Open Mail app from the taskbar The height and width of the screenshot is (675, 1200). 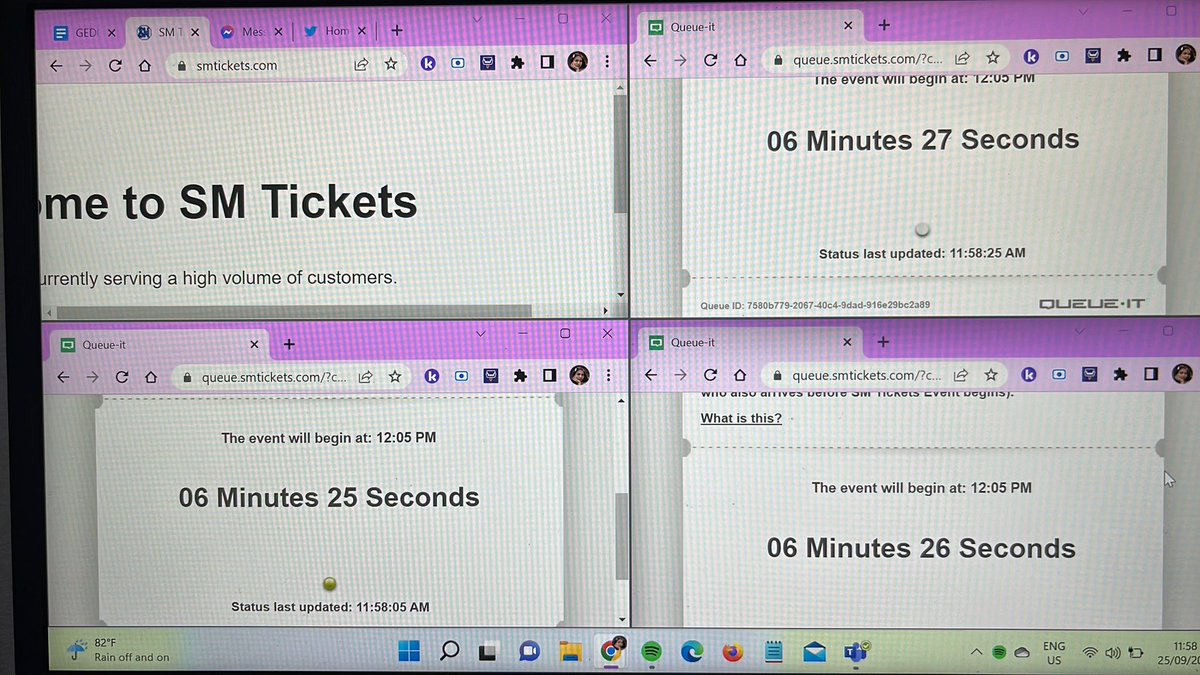tap(814, 653)
